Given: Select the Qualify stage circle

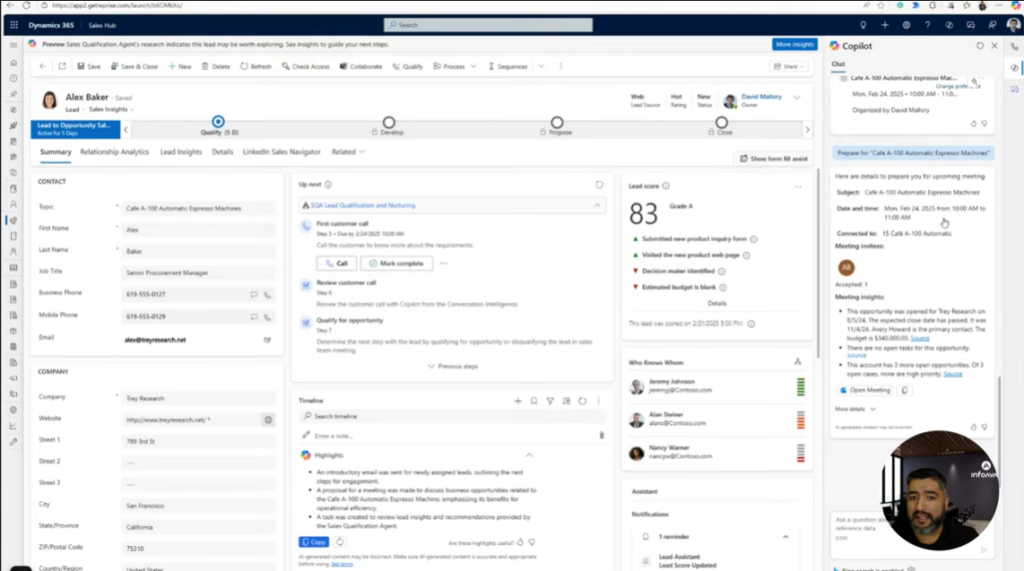Looking at the screenshot, I should click(218, 122).
